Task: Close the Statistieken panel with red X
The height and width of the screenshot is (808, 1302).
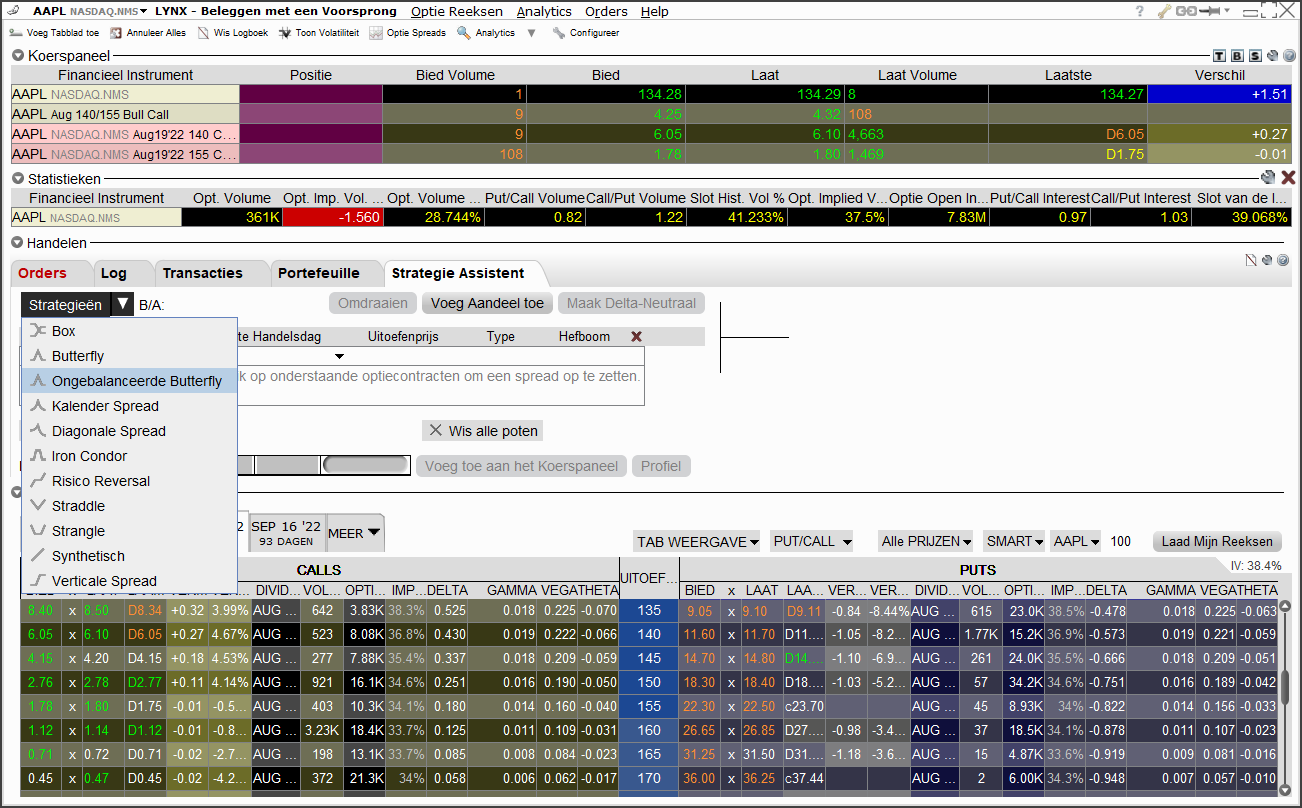Action: [1288, 177]
